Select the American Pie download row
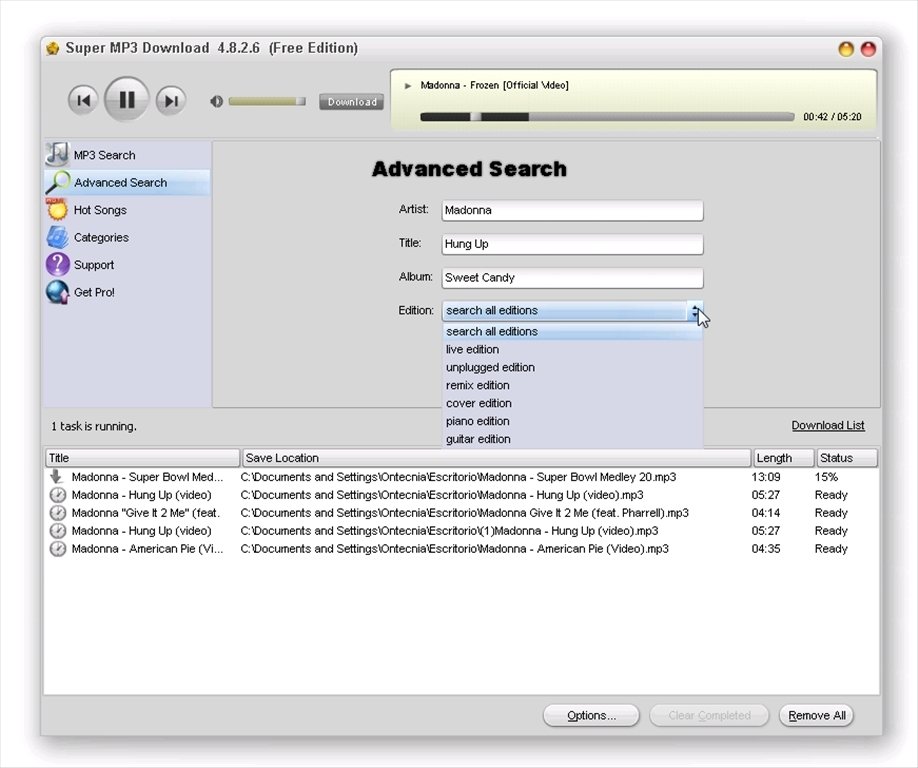 461,549
